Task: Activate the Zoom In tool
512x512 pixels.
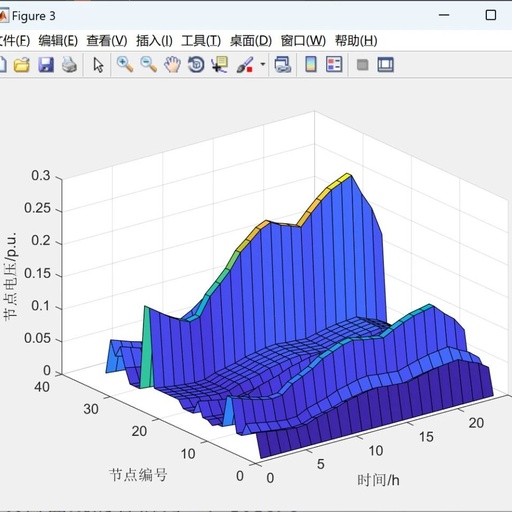Action: tap(125, 64)
